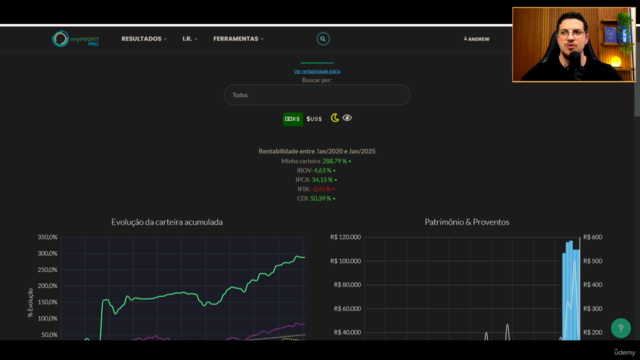This screenshot has height=360, width=640.
Task: Click the CDI 50,39 % value
Action: click(x=321, y=198)
